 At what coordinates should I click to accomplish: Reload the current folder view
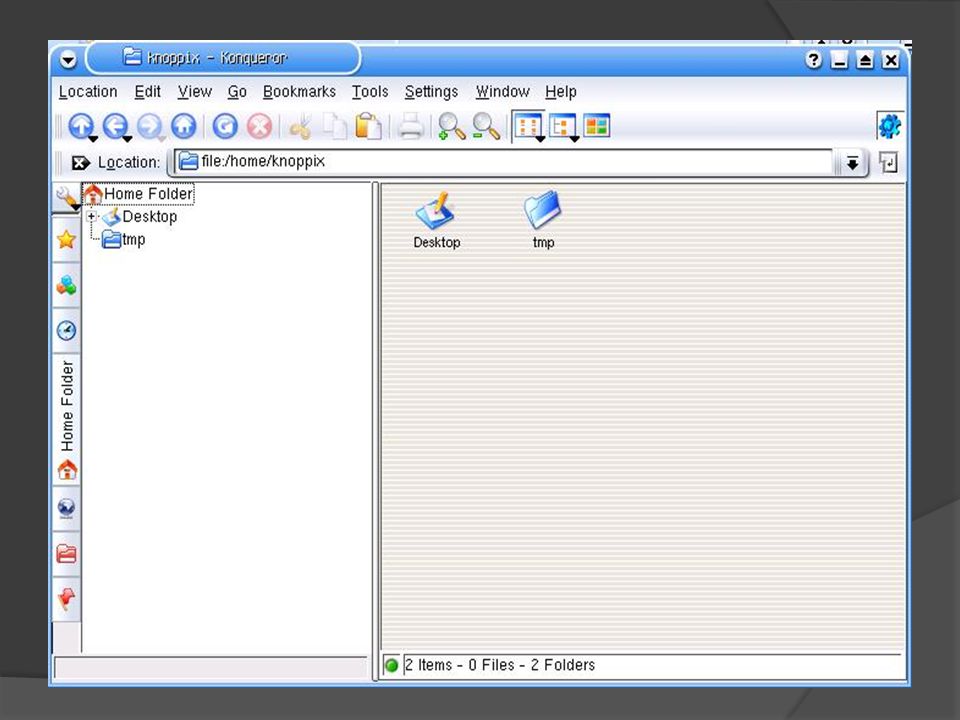(x=225, y=126)
